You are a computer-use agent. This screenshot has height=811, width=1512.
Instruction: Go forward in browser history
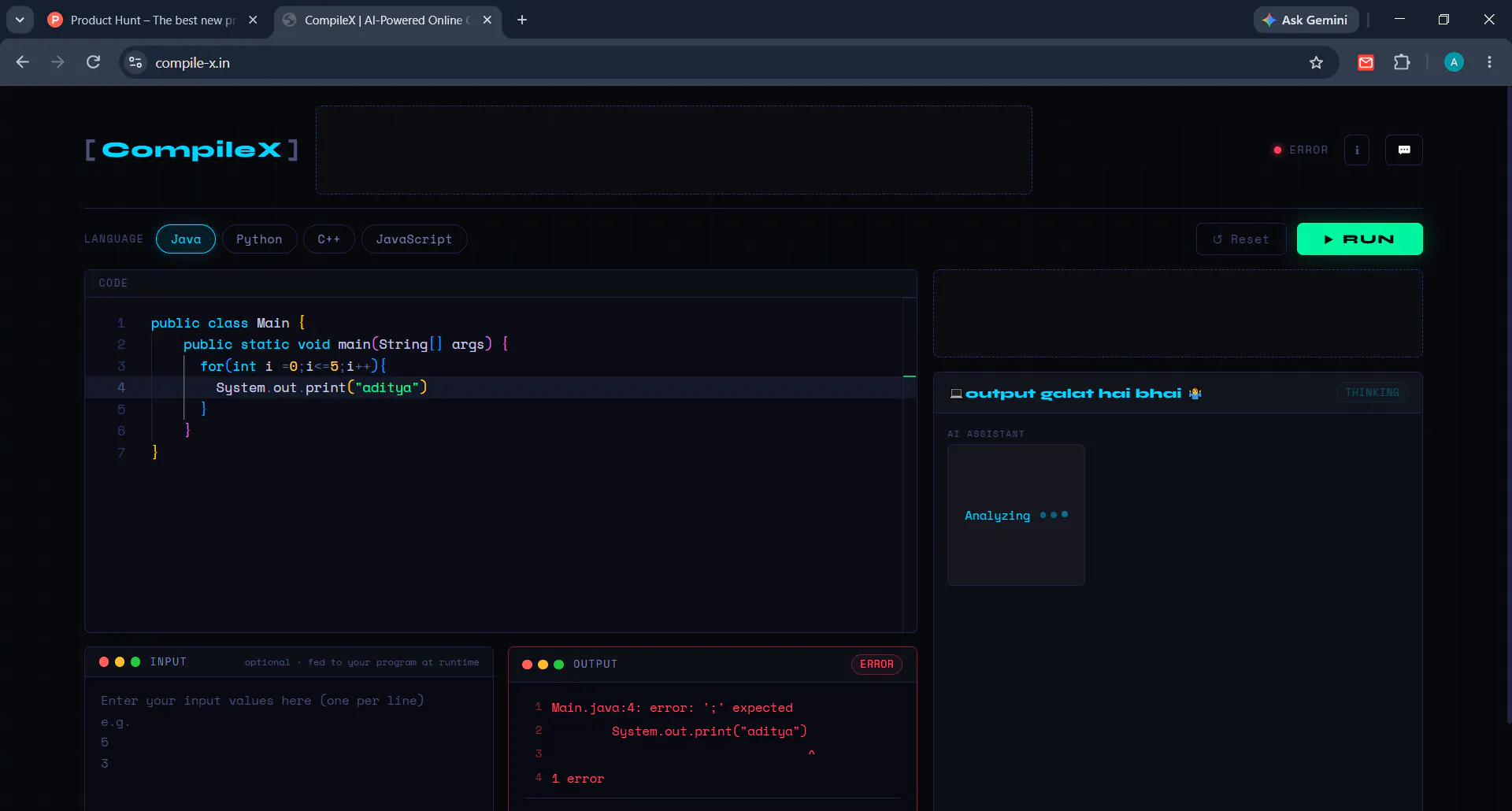coord(57,62)
